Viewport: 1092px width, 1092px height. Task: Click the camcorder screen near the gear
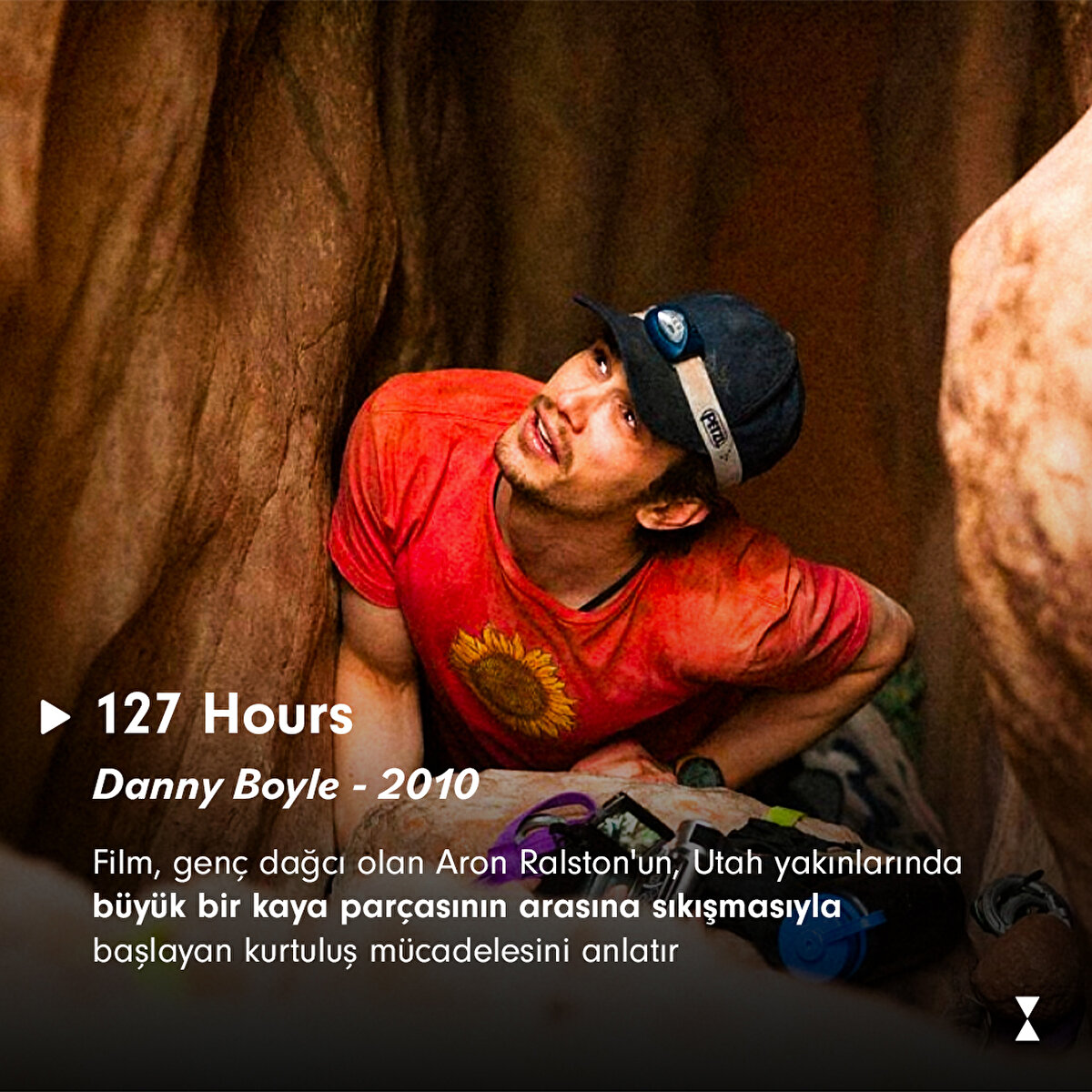632,822
